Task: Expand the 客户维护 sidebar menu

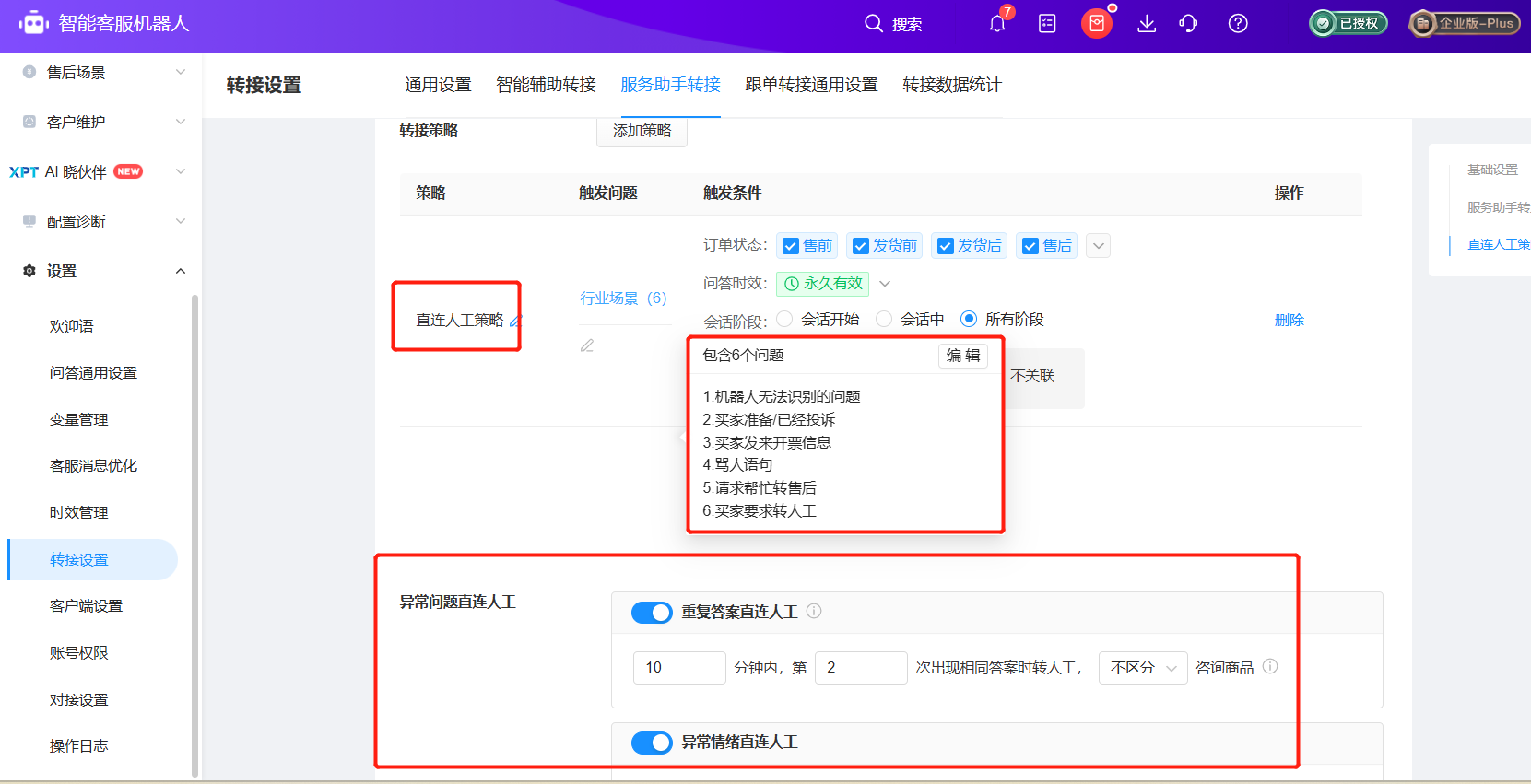Action: coord(181,122)
